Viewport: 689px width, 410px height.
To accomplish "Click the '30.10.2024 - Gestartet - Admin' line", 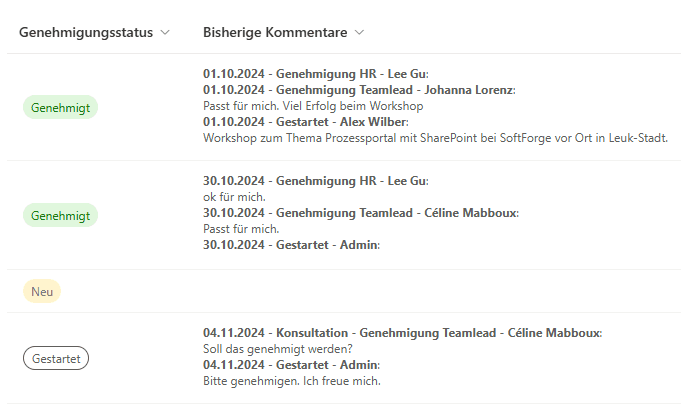I will pos(291,245).
